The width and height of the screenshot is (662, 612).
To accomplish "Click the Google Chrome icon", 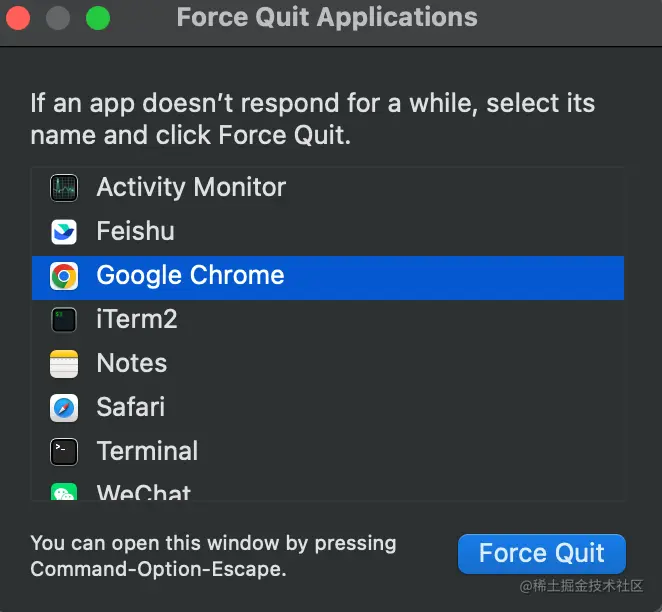I will click(64, 276).
